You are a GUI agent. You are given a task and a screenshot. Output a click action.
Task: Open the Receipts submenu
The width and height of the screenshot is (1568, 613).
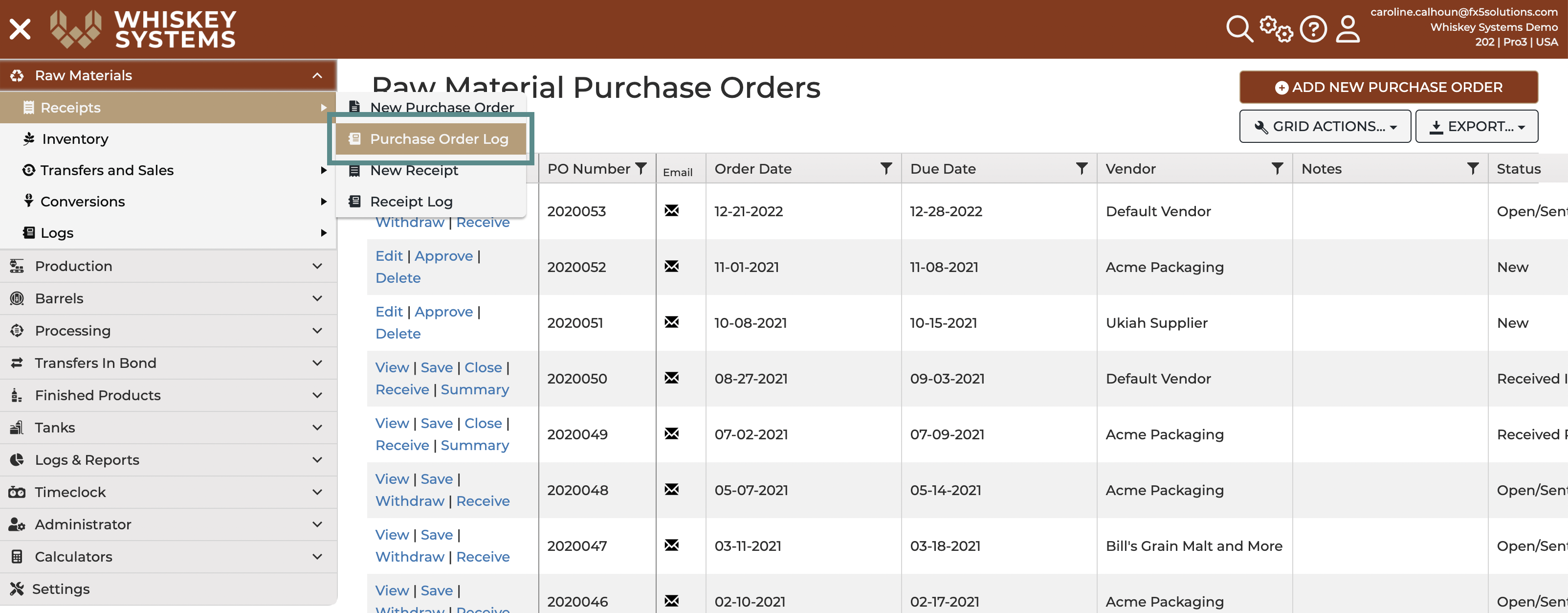[x=168, y=108]
